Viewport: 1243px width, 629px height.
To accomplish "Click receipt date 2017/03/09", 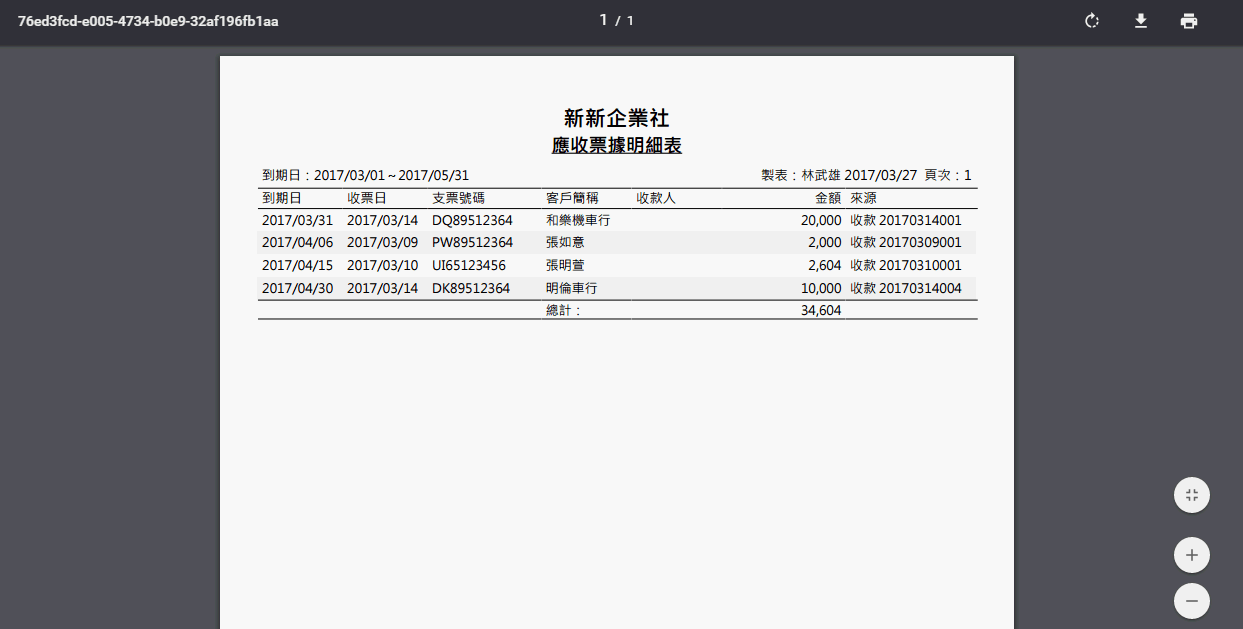I will (x=382, y=242).
